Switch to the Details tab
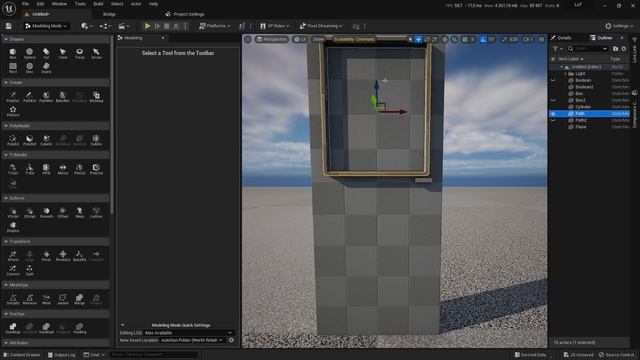640x360 pixels. tap(562, 38)
